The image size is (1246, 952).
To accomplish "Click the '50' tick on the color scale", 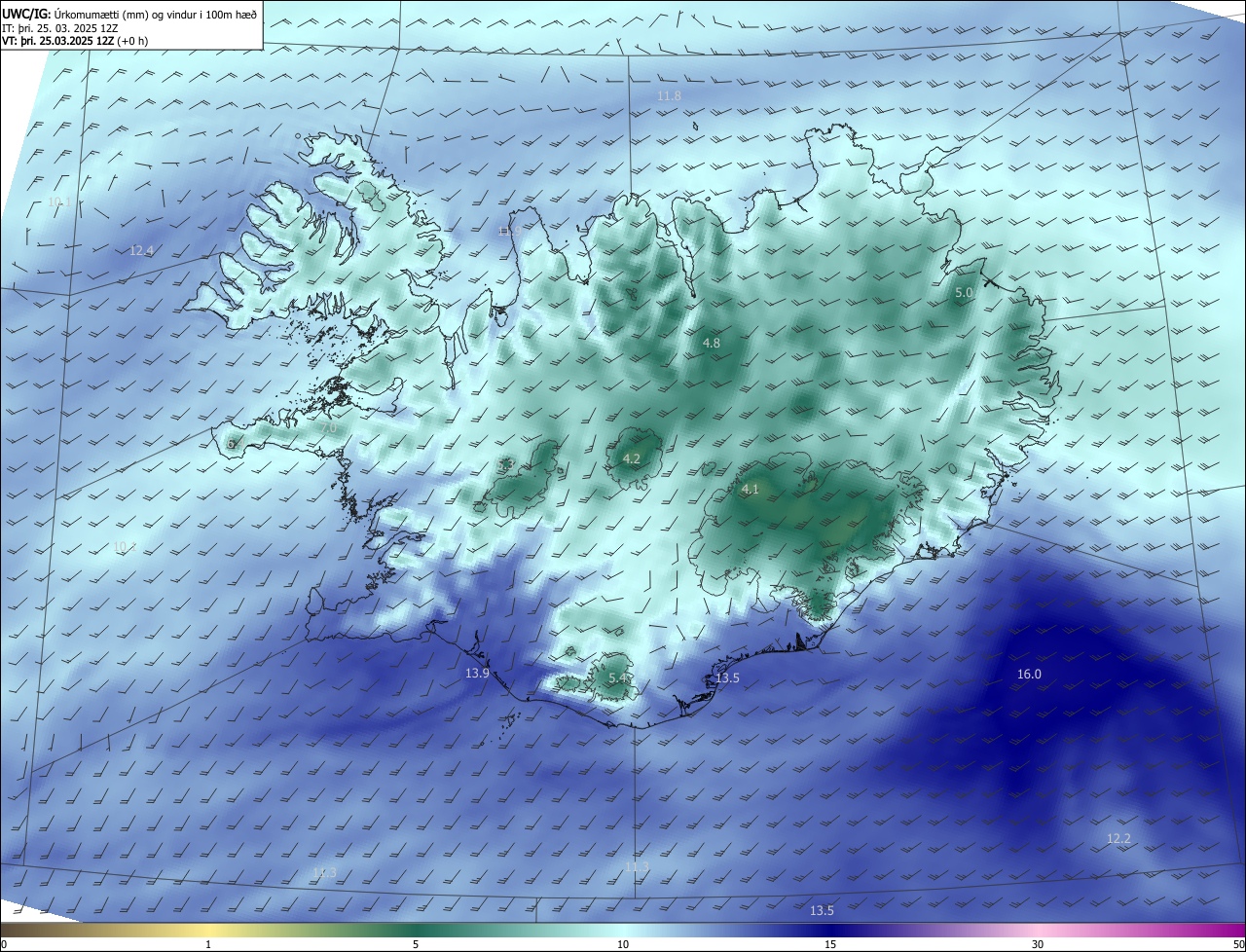I will point(1238,944).
